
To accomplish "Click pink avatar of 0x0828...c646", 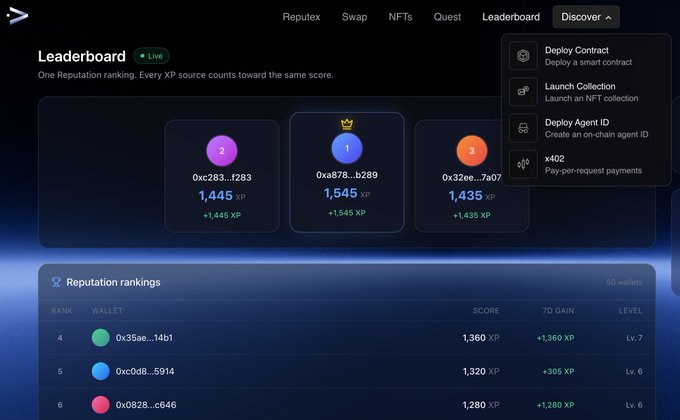I will tap(101, 405).
